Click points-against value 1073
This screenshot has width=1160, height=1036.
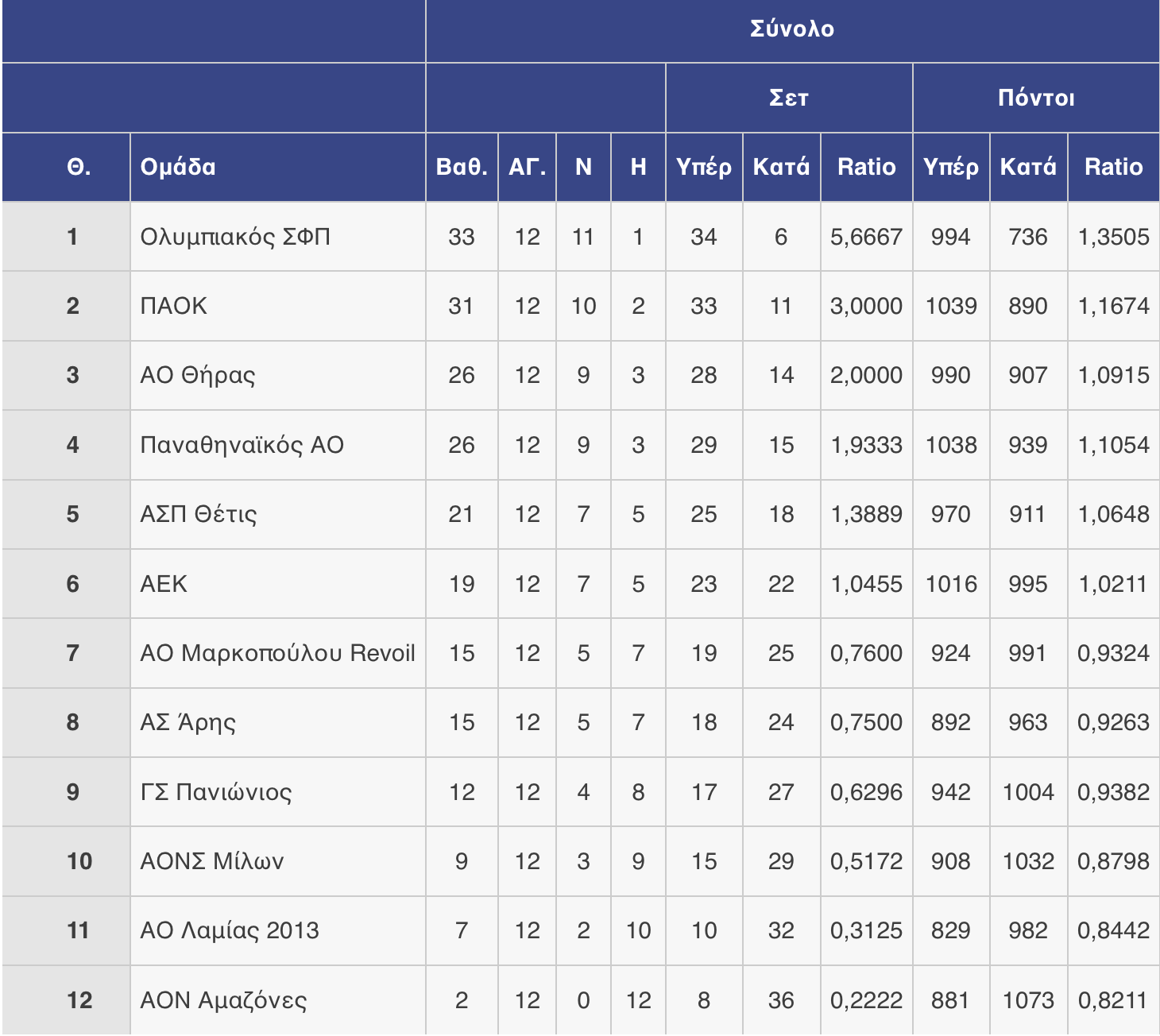click(x=1028, y=1000)
